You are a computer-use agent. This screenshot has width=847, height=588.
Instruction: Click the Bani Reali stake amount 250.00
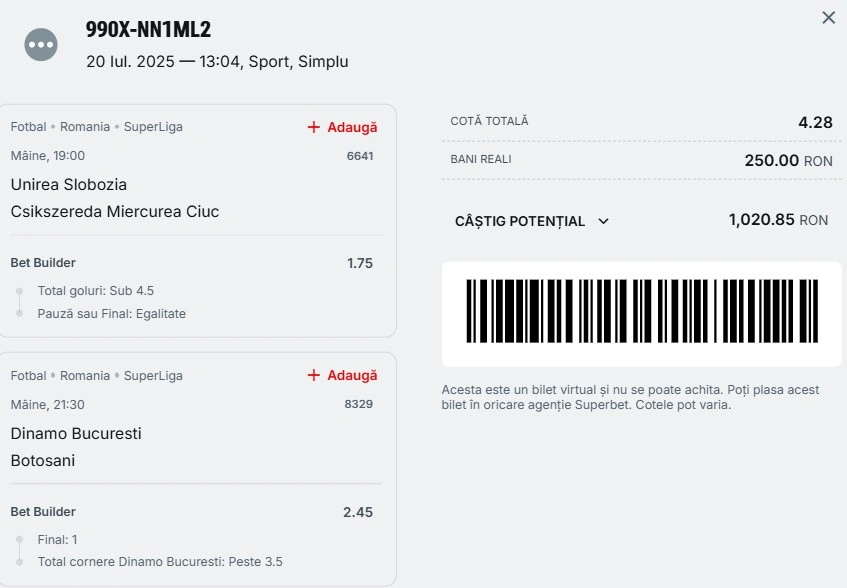click(771, 160)
